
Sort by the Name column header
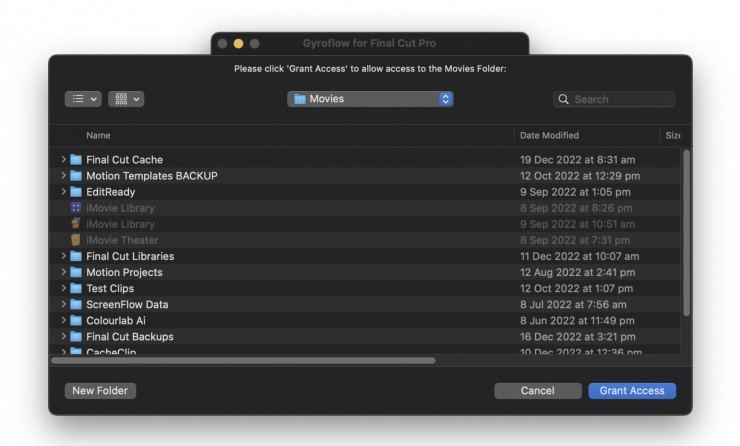pos(98,135)
